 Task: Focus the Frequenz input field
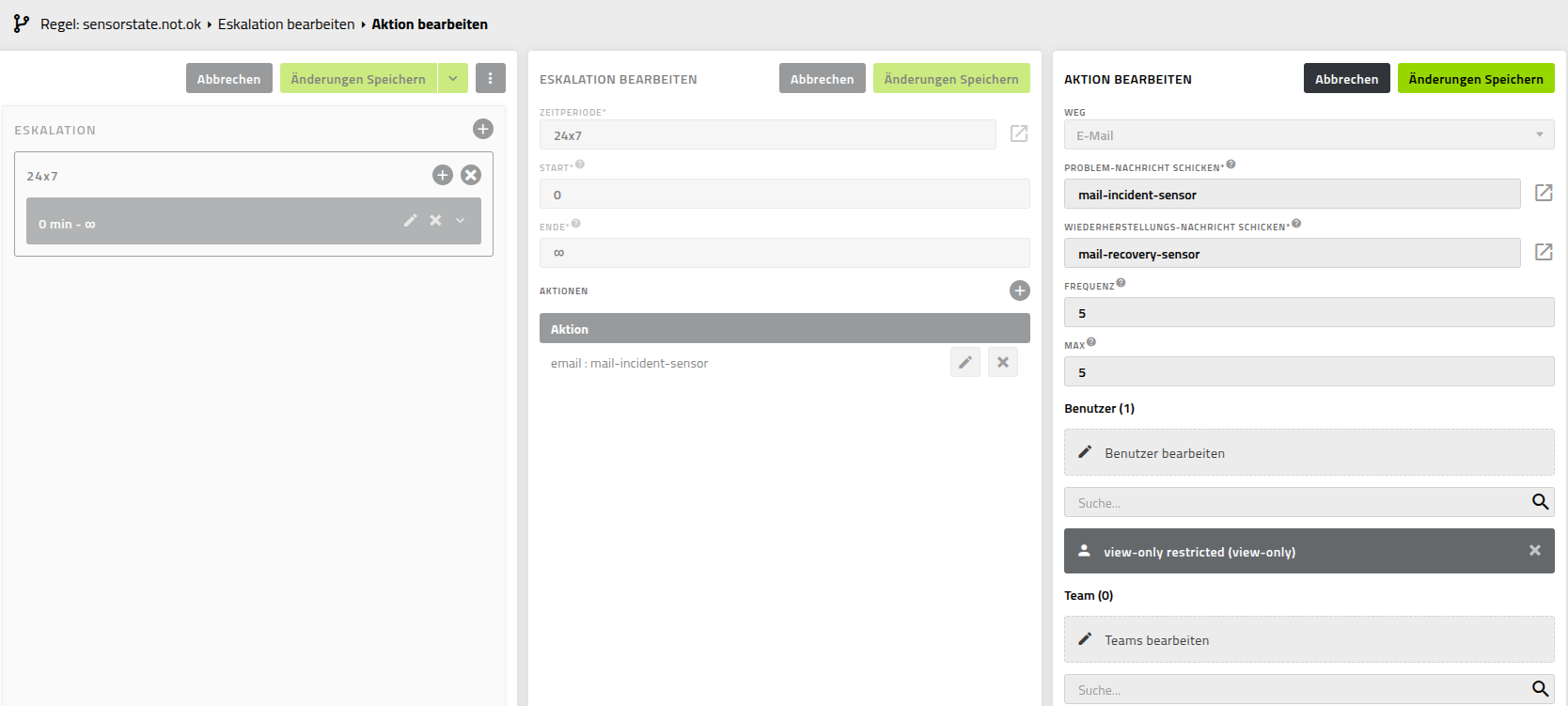click(1308, 313)
